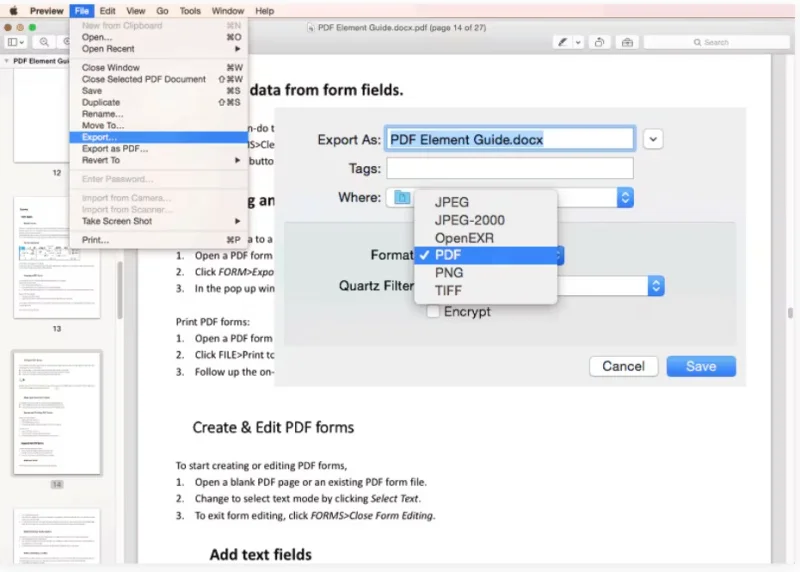Select the checked PDF format option
801x573 pixels.
tap(486, 255)
